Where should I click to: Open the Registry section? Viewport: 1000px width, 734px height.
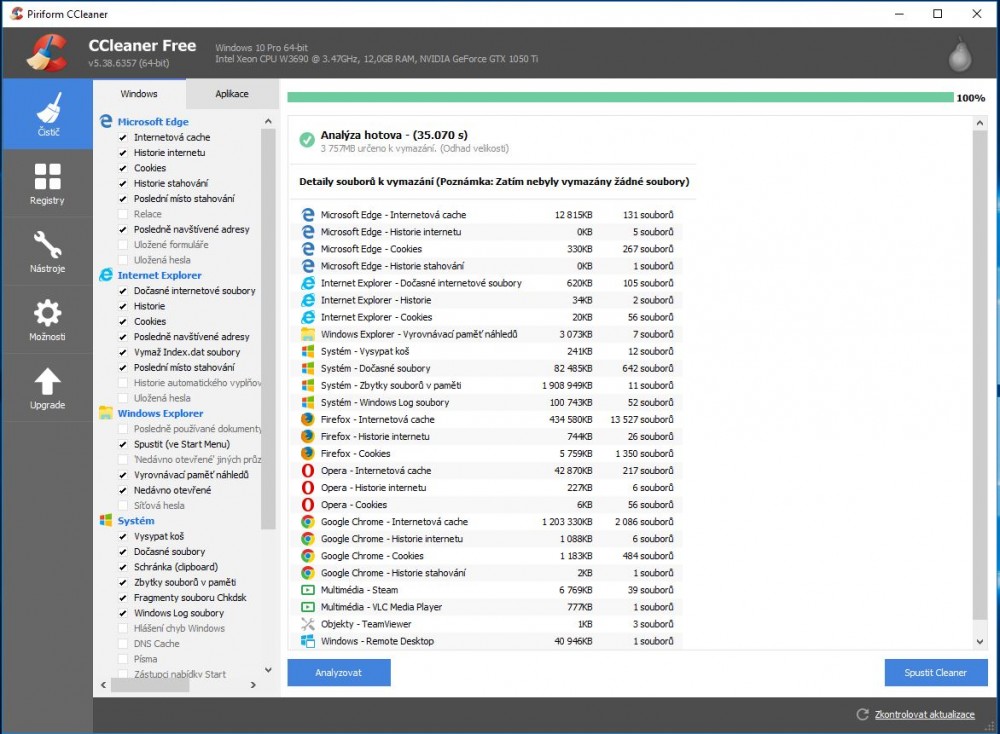[x=47, y=183]
